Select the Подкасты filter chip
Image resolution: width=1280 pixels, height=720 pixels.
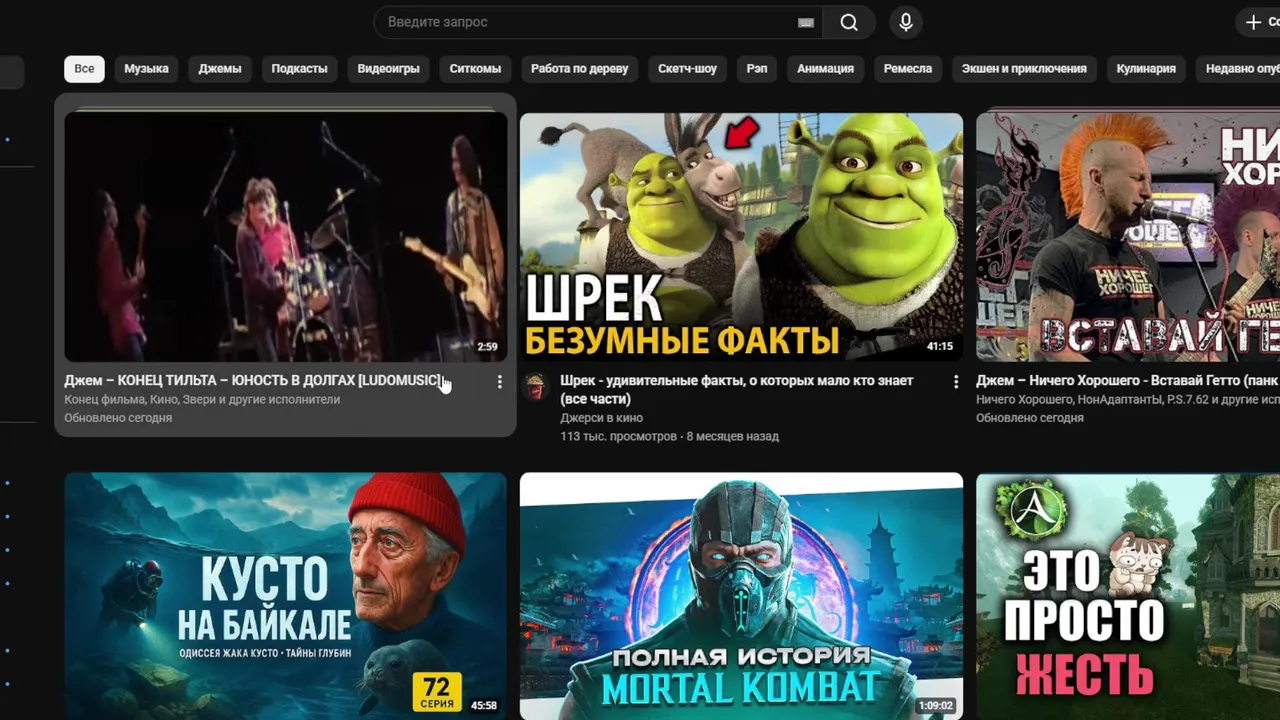[299, 68]
